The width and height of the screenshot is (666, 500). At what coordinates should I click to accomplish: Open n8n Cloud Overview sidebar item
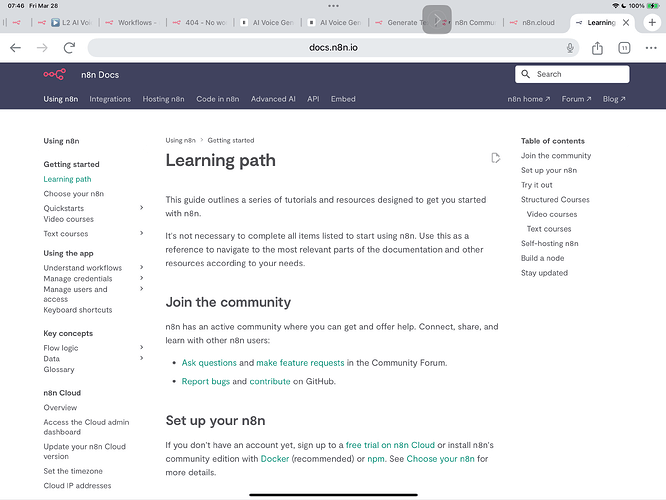pos(60,408)
